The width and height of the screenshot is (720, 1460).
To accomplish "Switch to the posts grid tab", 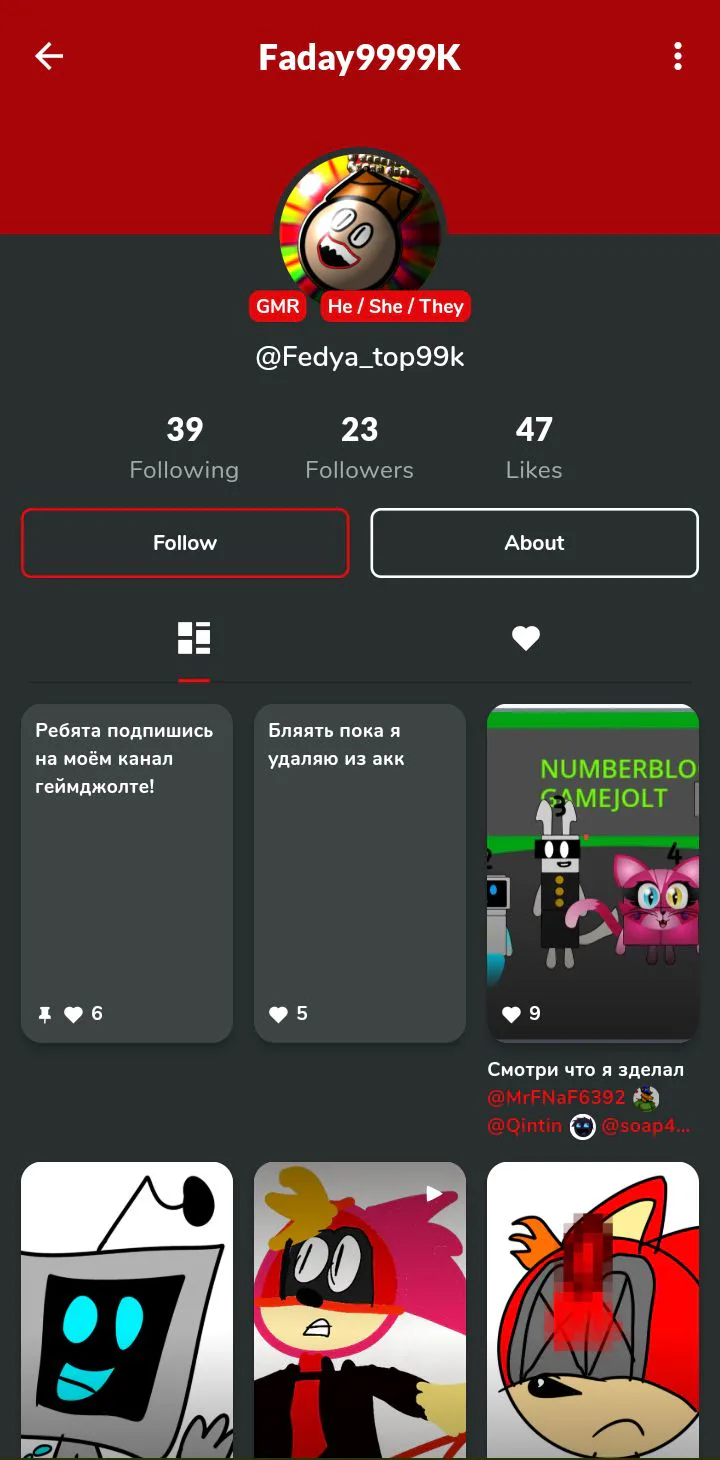I will point(194,638).
